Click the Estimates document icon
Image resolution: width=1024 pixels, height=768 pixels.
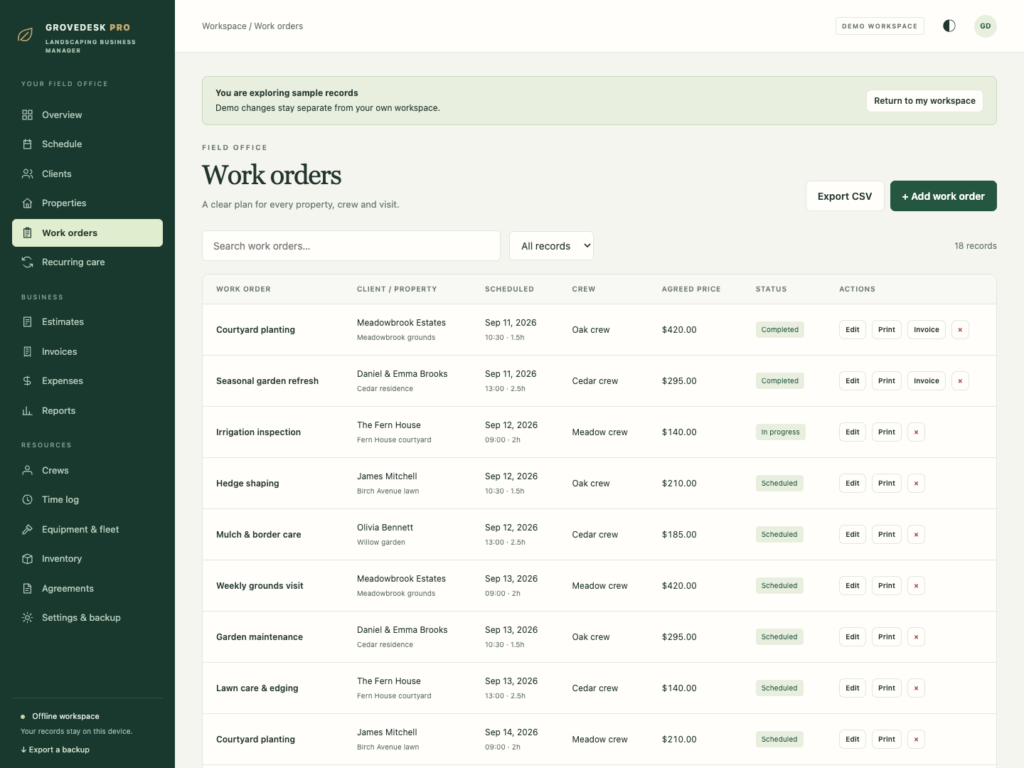[x=27, y=322]
